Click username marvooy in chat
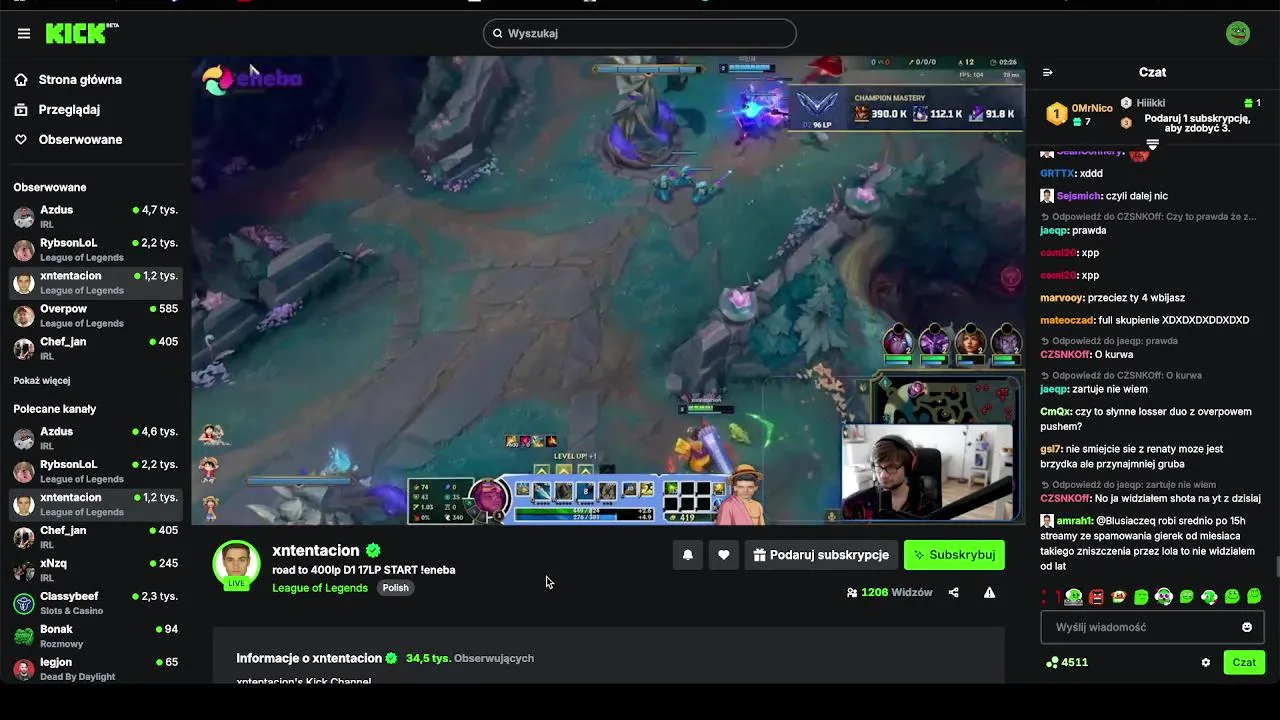Image resolution: width=1280 pixels, height=720 pixels. pos(1062,298)
